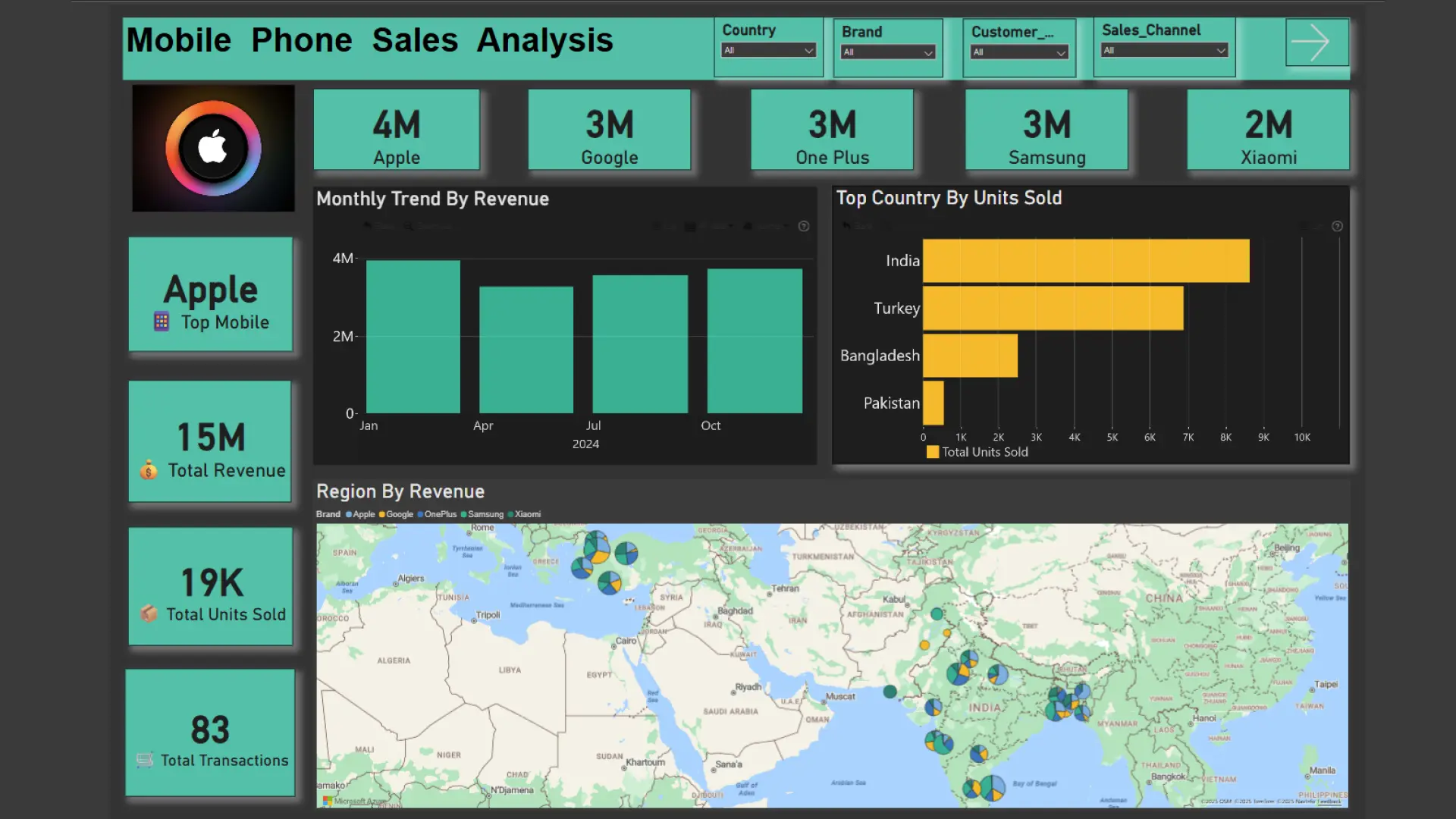Click the next page arrow icon

1316,42
